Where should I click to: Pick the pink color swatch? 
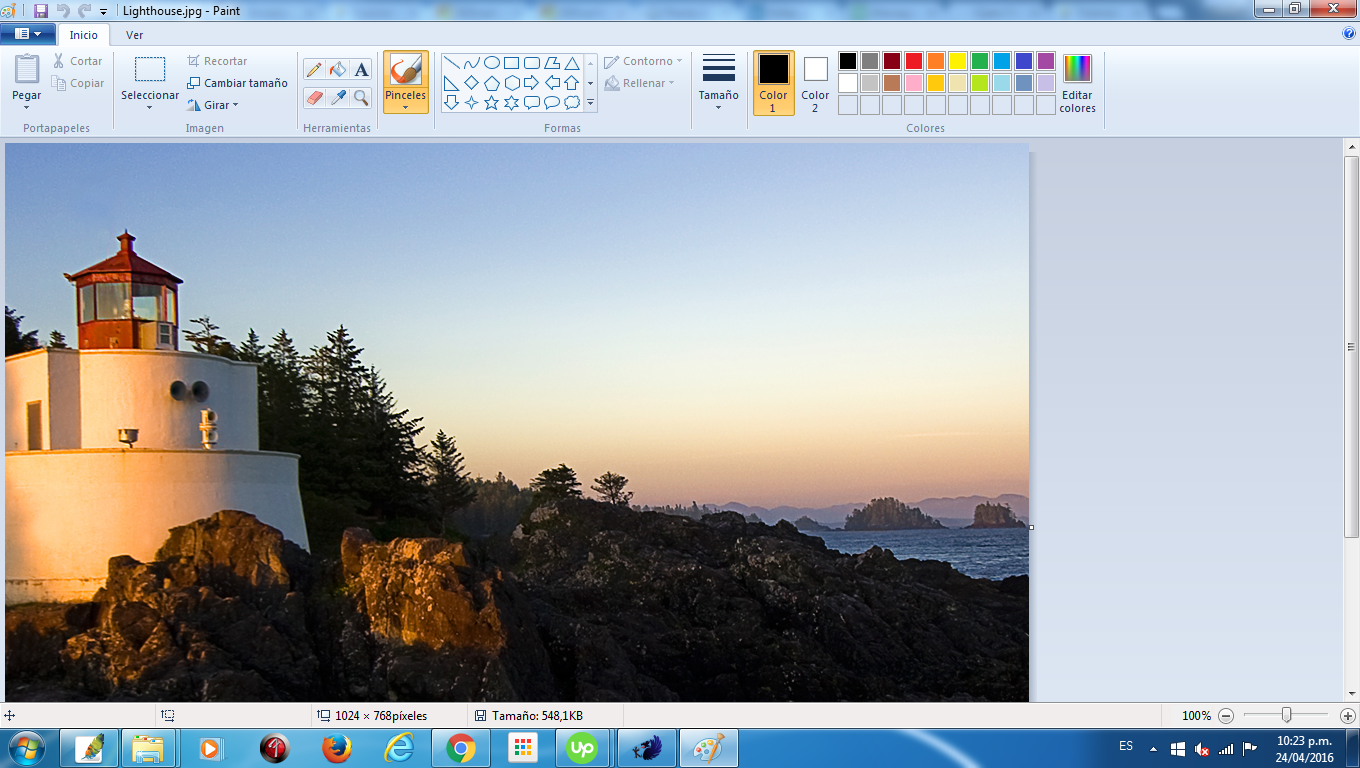tap(914, 83)
